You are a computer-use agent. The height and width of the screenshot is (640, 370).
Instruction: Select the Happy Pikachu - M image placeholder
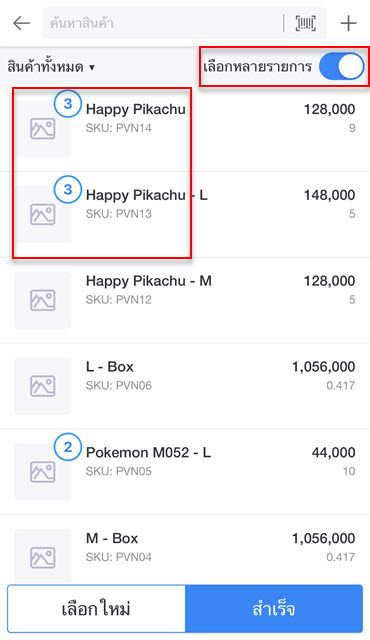pyautogui.click(x=43, y=300)
